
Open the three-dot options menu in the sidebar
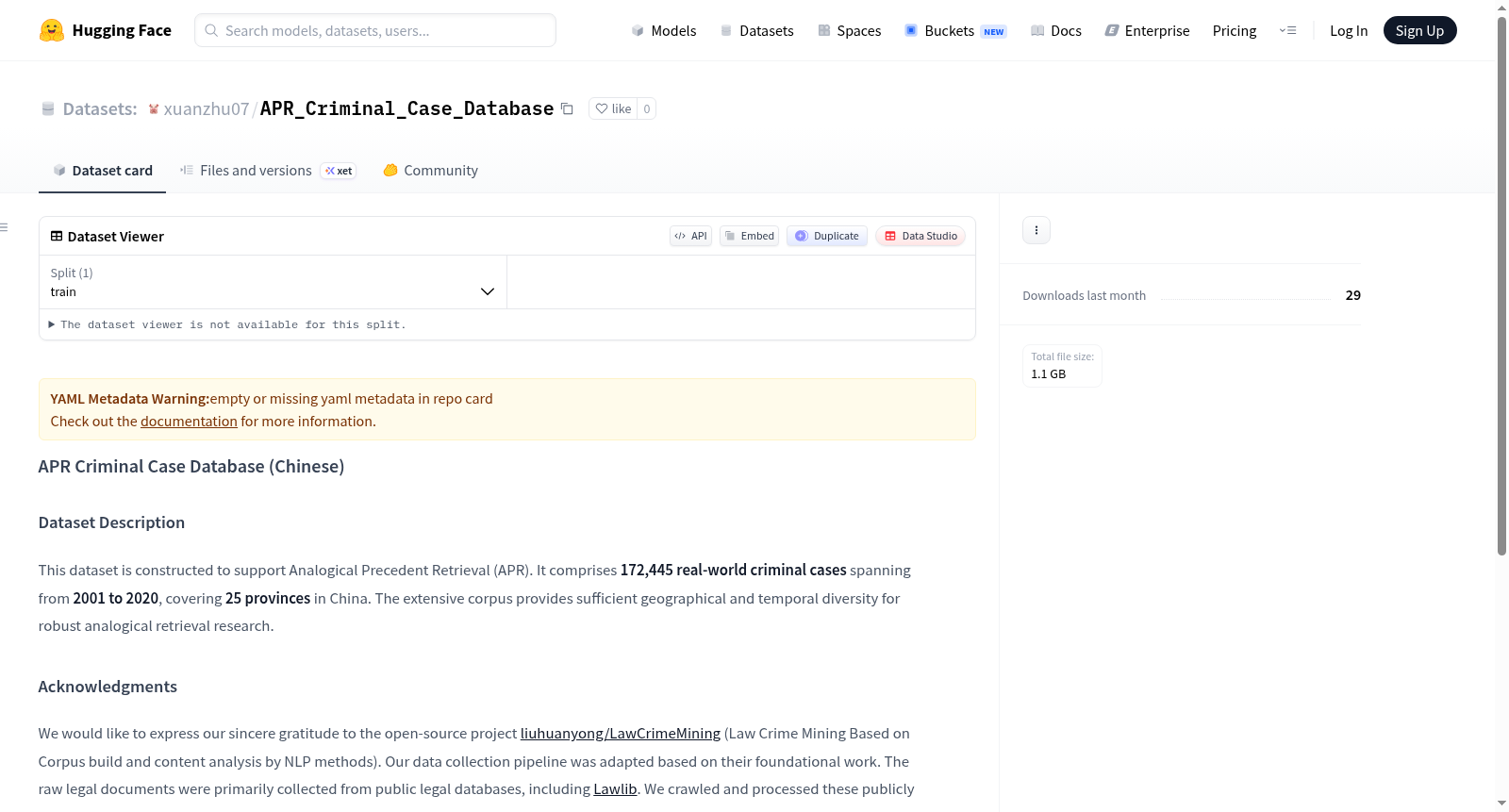[1036, 230]
